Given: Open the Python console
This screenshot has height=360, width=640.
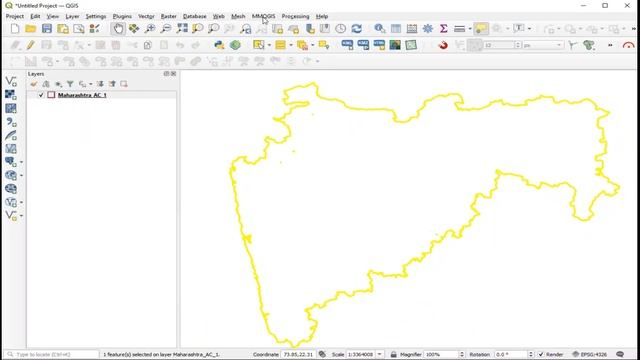Looking at the screenshot, I should click(x=219, y=45).
